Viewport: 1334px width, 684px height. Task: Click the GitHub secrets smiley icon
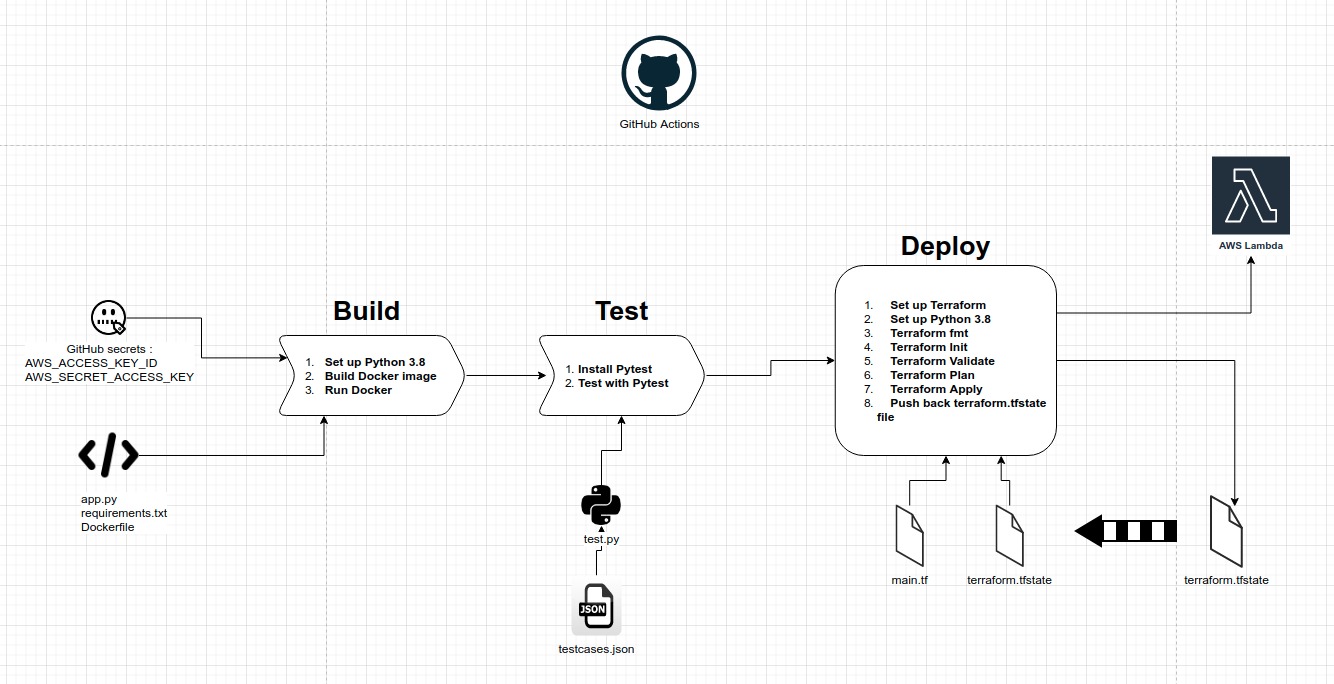(x=108, y=318)
